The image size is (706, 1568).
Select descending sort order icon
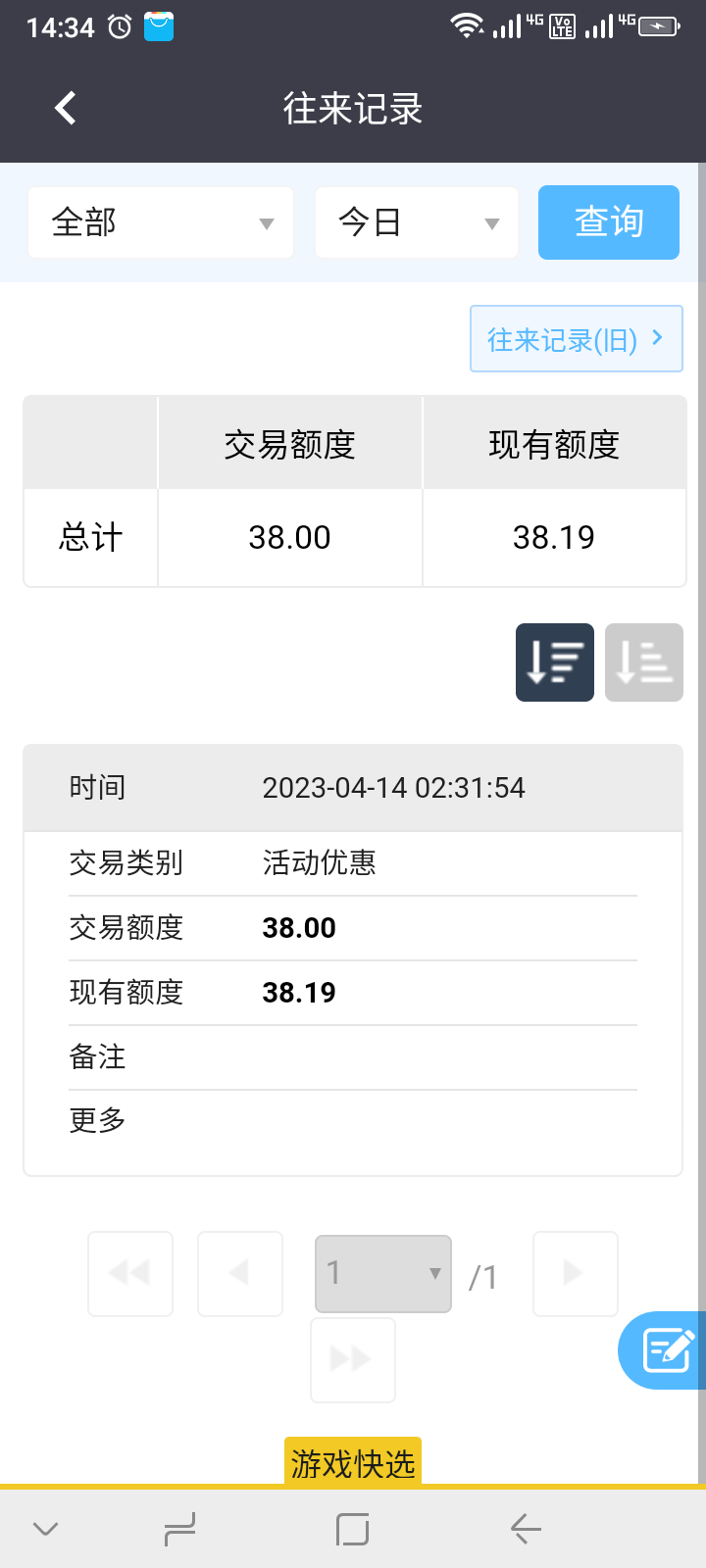point(554,662)
